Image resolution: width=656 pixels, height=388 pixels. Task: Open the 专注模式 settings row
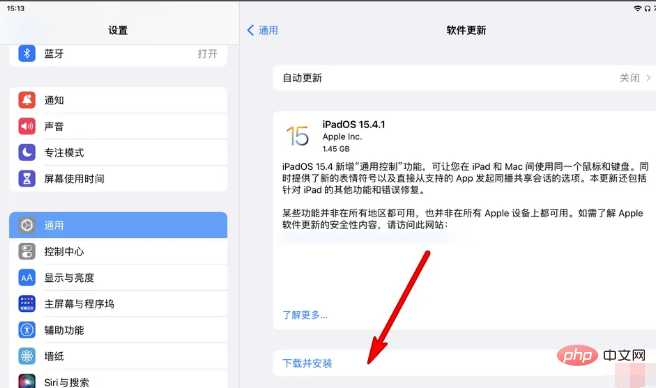[x=118, y=152]
